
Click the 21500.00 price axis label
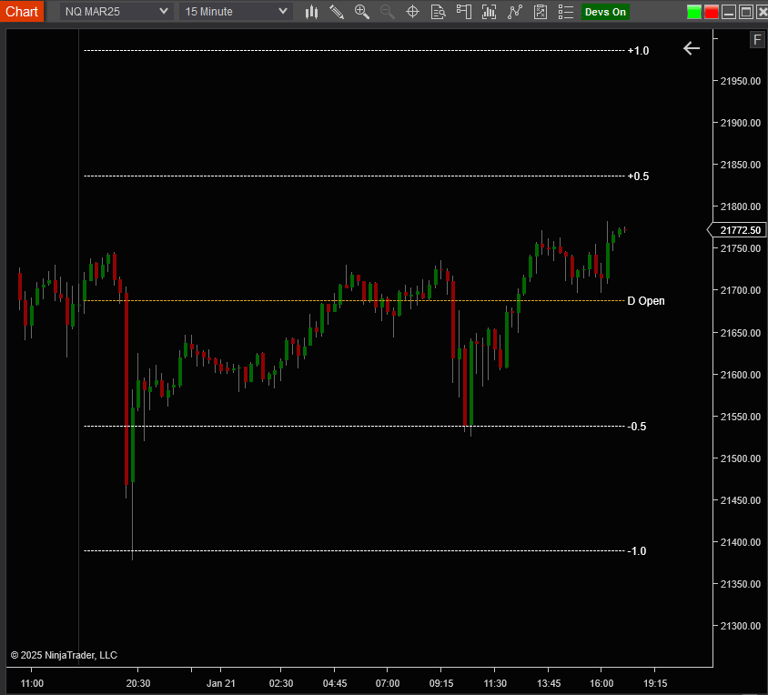point(740,458)
